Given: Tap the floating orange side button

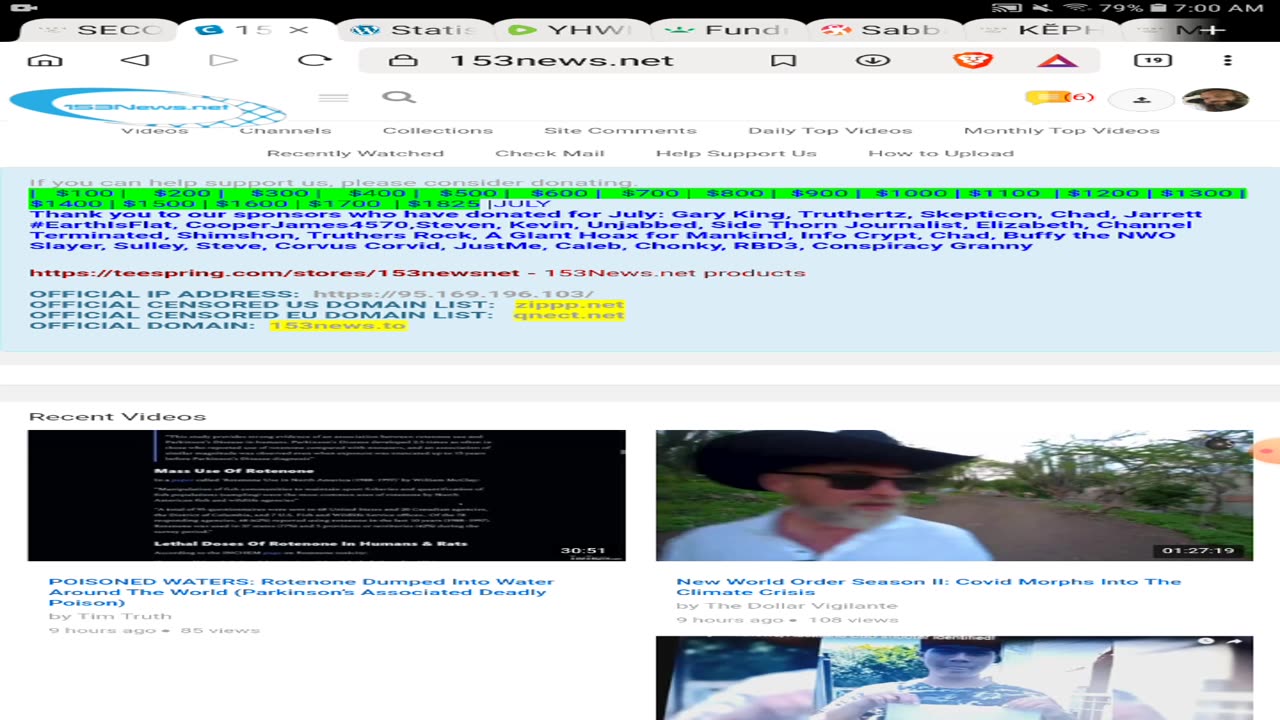Looking at the screenshot, I should 1267,451.
